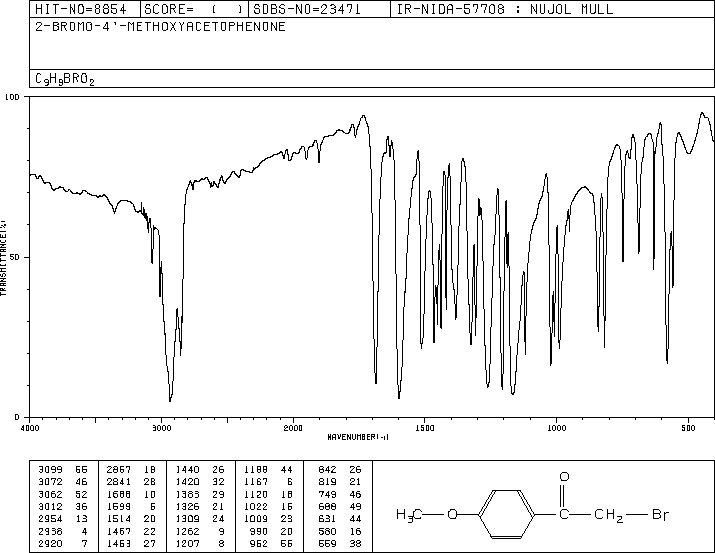Click the WAVENUMBER axis title

pos(358,437)
